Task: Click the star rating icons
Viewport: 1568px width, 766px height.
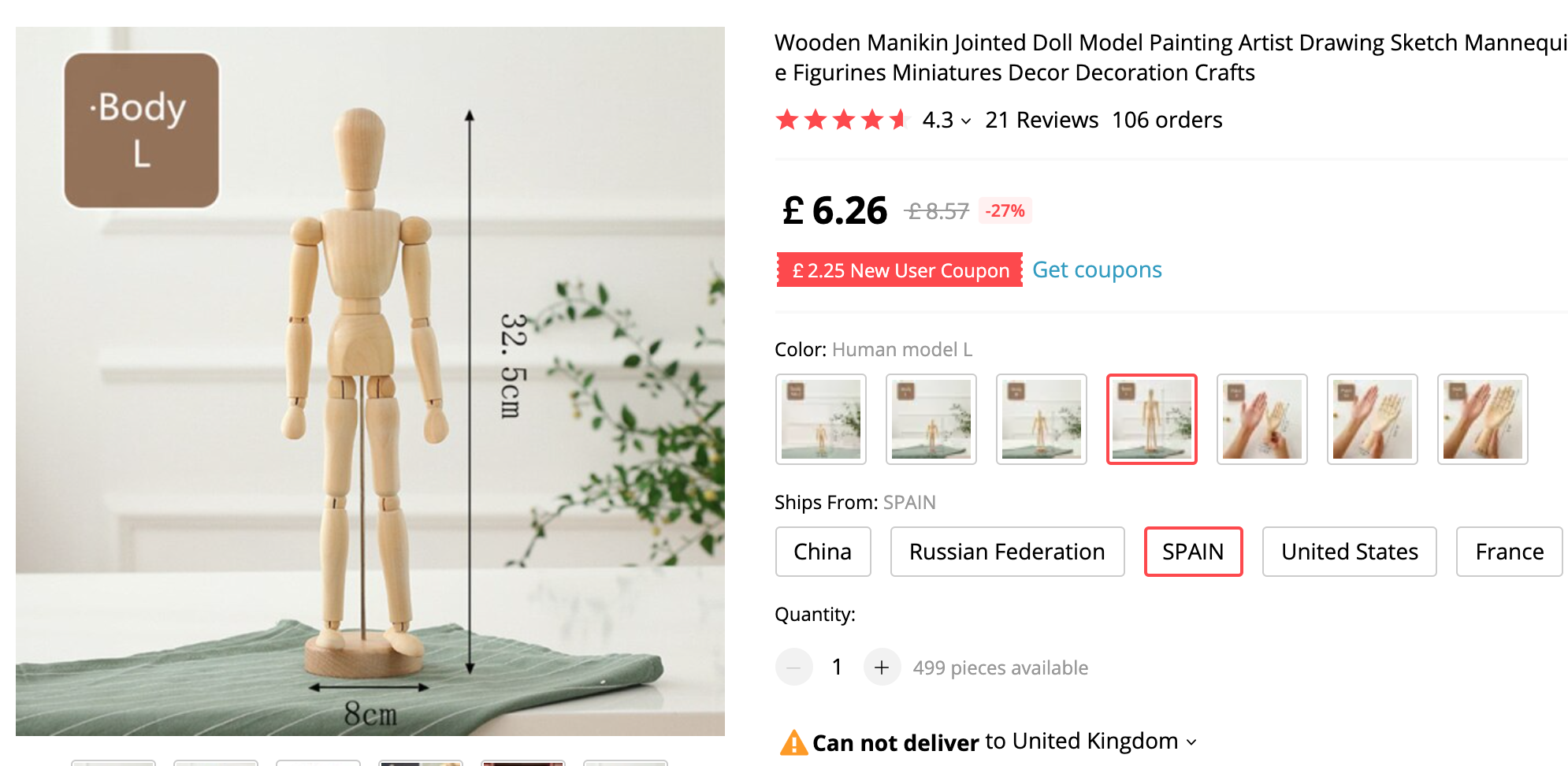Action: pyautogui.click(x=842, y=120)
